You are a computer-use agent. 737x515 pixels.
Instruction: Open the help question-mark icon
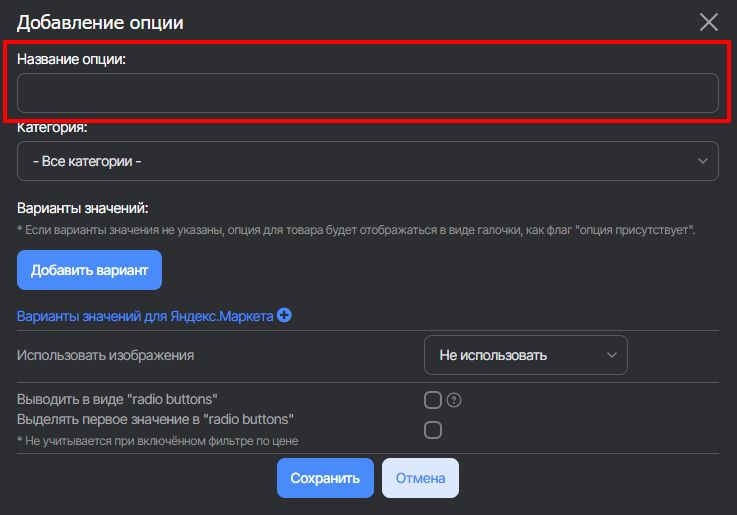coord(454,400)
